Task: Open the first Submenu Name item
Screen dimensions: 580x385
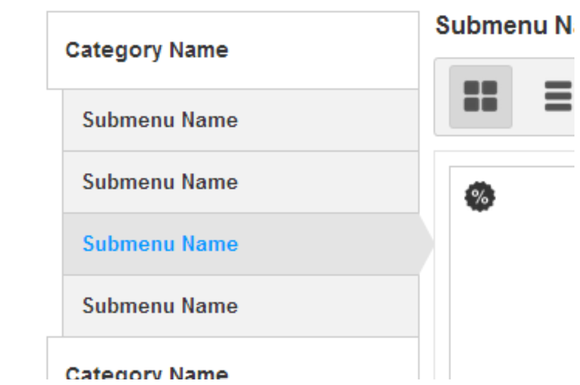Action: tap(241, 120)
